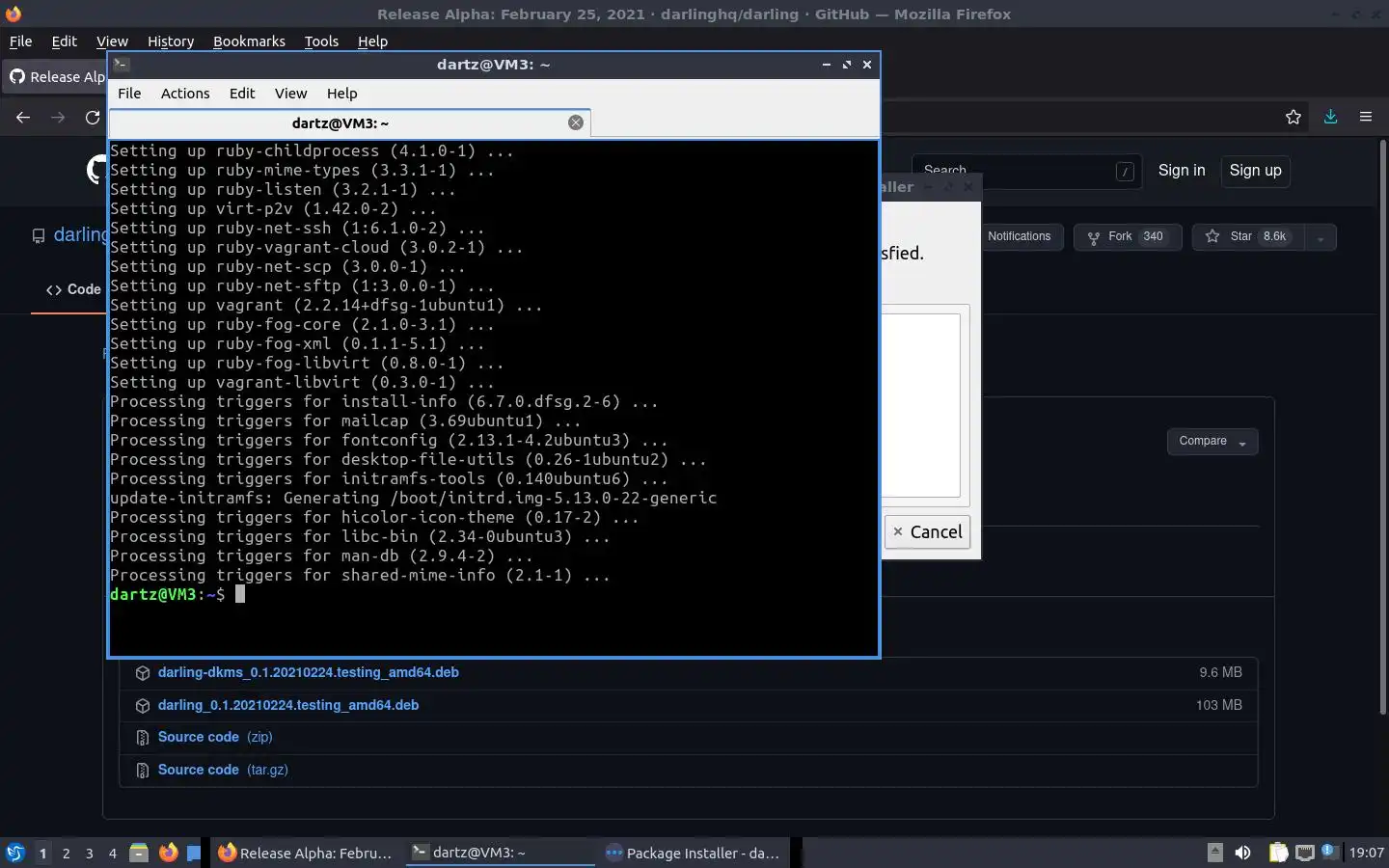Launch Firefox from the taskbar quick launcher

(168, 853)
